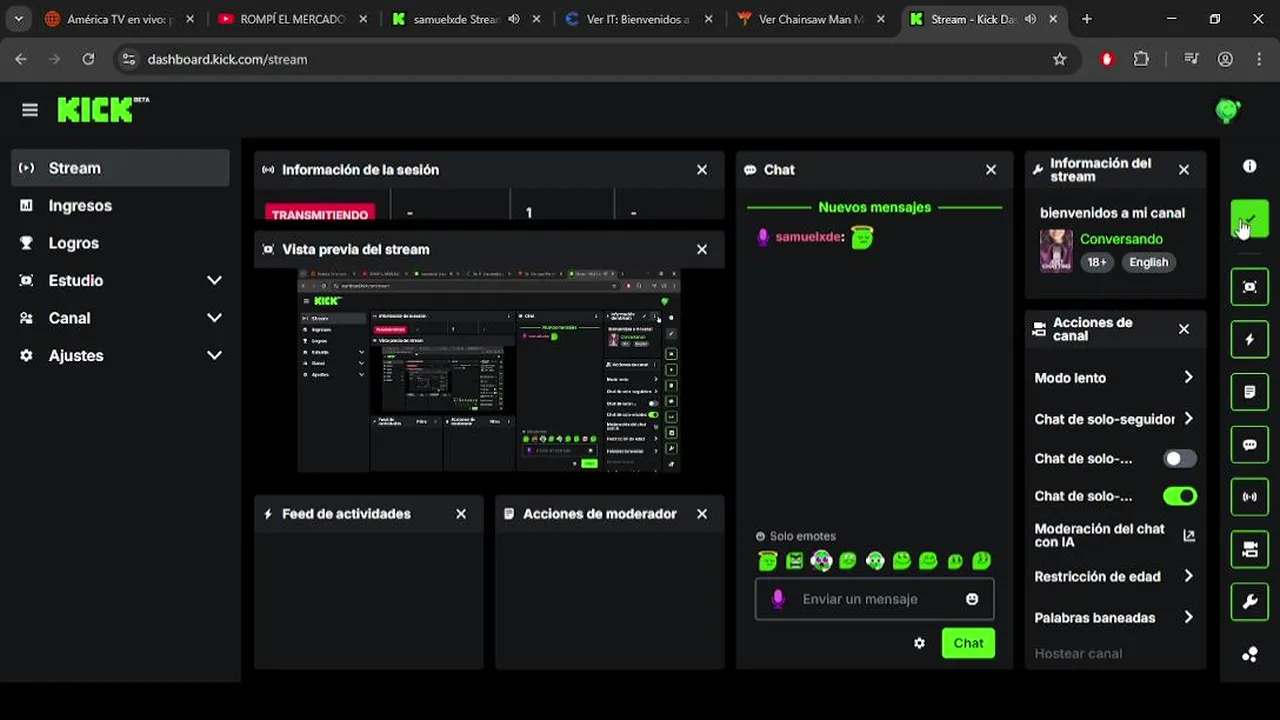This screenshot has height=720, width=1280.
Task: Open Palabras baneadas options
Action: 1114,618
